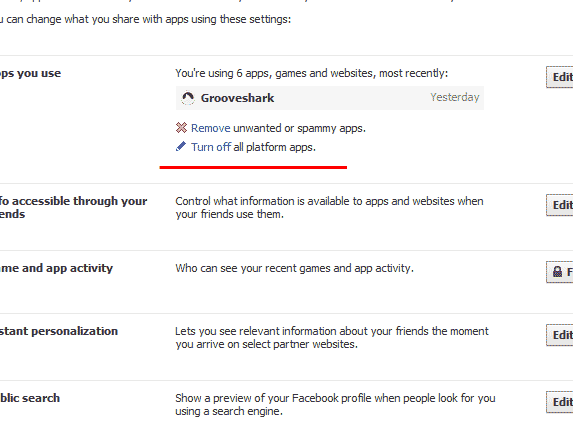Screen dimensions: 573x443
Task: Click the lock icon on the audience selector
Action: click(x=557, y=272)
